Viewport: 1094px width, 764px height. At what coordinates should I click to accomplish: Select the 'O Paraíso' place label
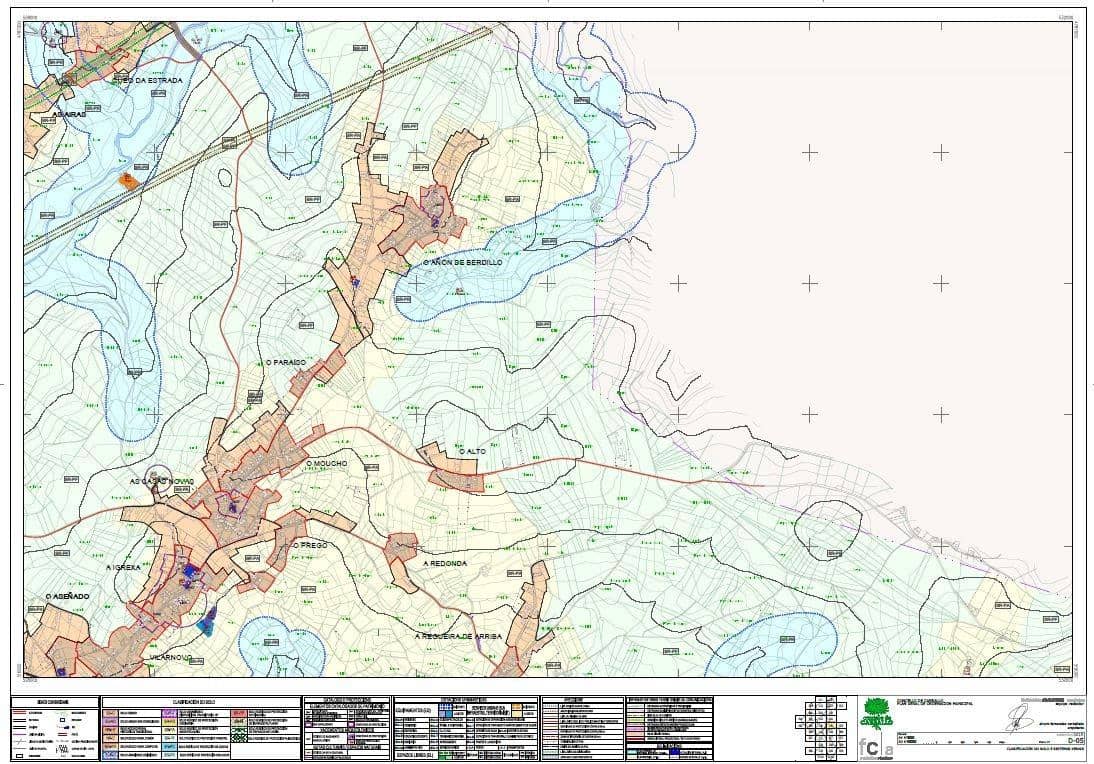283,362
